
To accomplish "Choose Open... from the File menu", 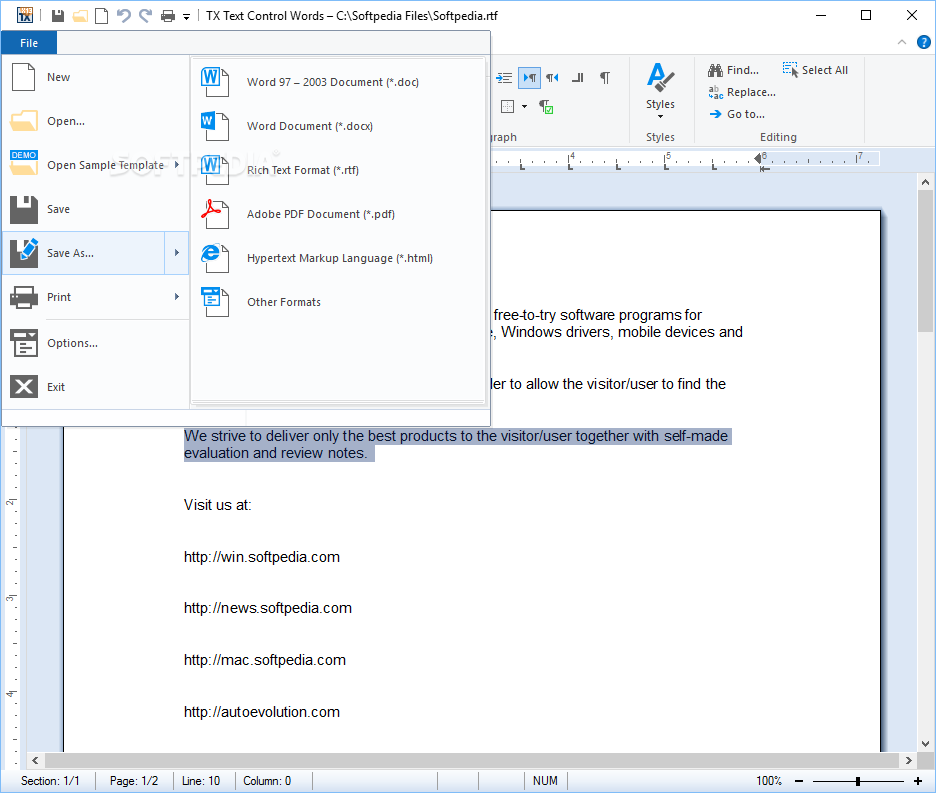I will (96, 121).
